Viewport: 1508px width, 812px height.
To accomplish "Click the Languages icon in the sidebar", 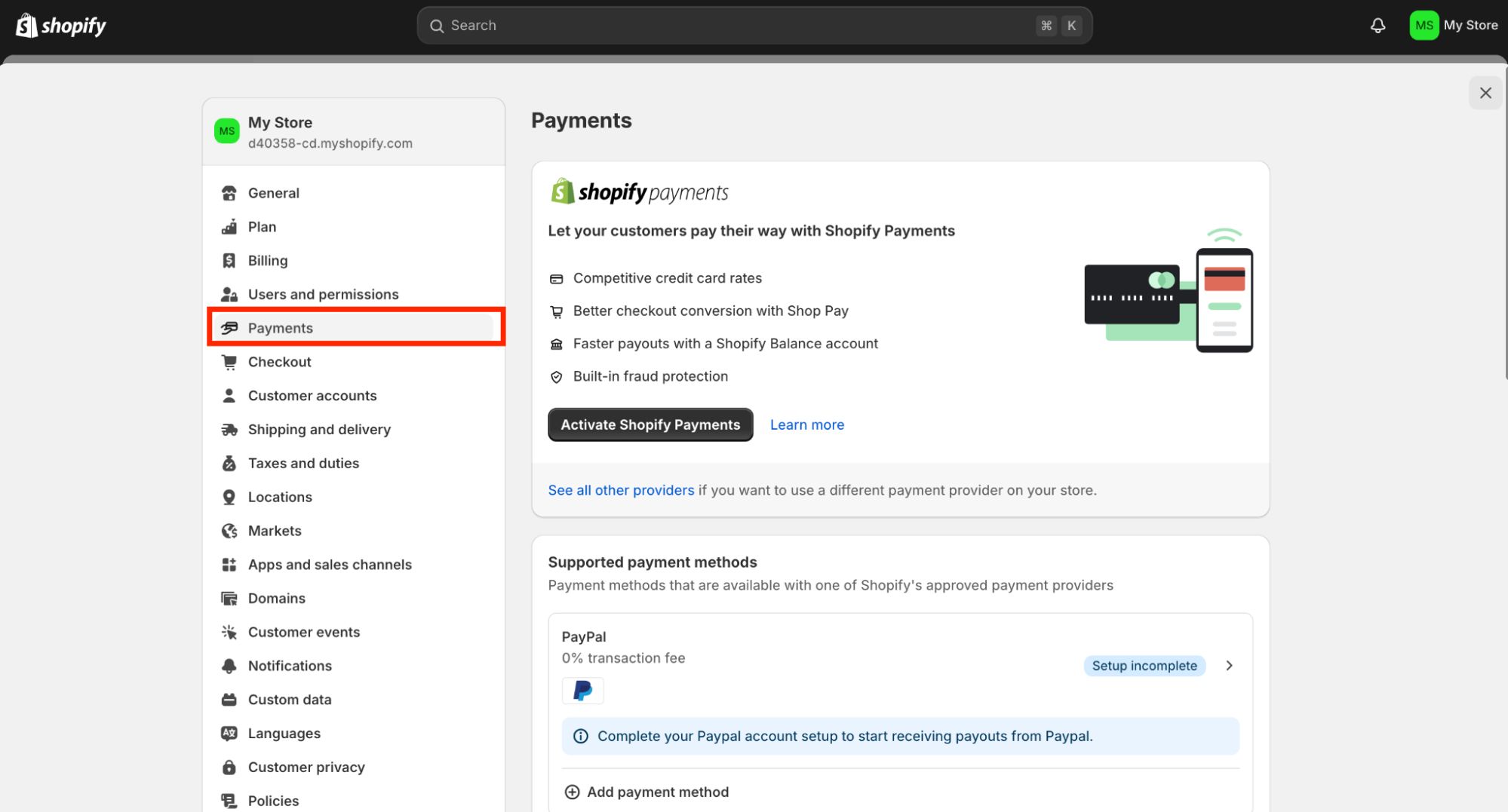I will tap(229, 733).
